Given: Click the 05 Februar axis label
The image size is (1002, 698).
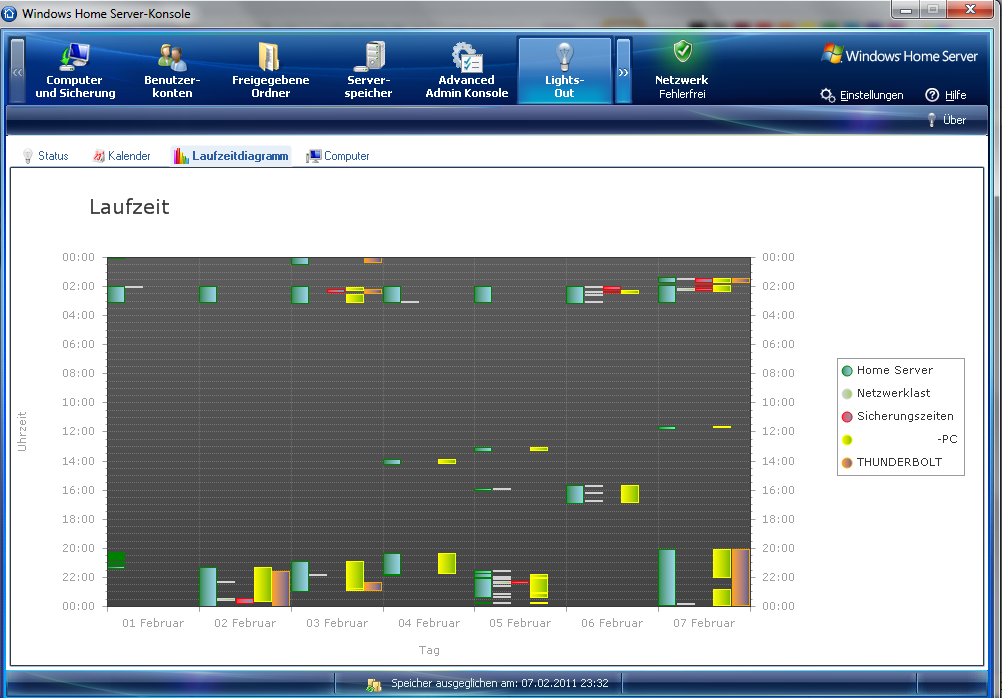Looking at the screenshot, I should click(520, 623).
